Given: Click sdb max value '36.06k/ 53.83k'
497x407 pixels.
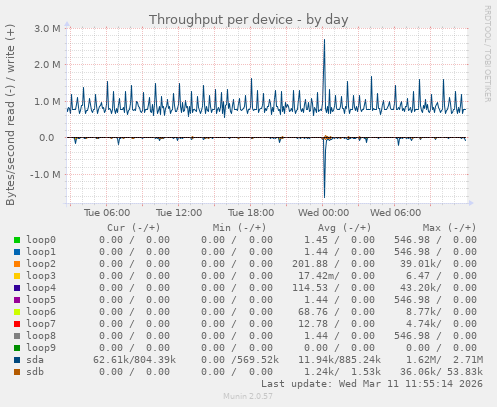Looking at the screenshot, I should tap(441, 372).
